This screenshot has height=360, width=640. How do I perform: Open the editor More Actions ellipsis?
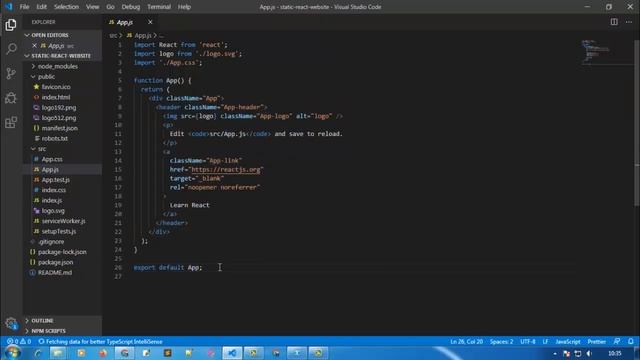point(629,22)
